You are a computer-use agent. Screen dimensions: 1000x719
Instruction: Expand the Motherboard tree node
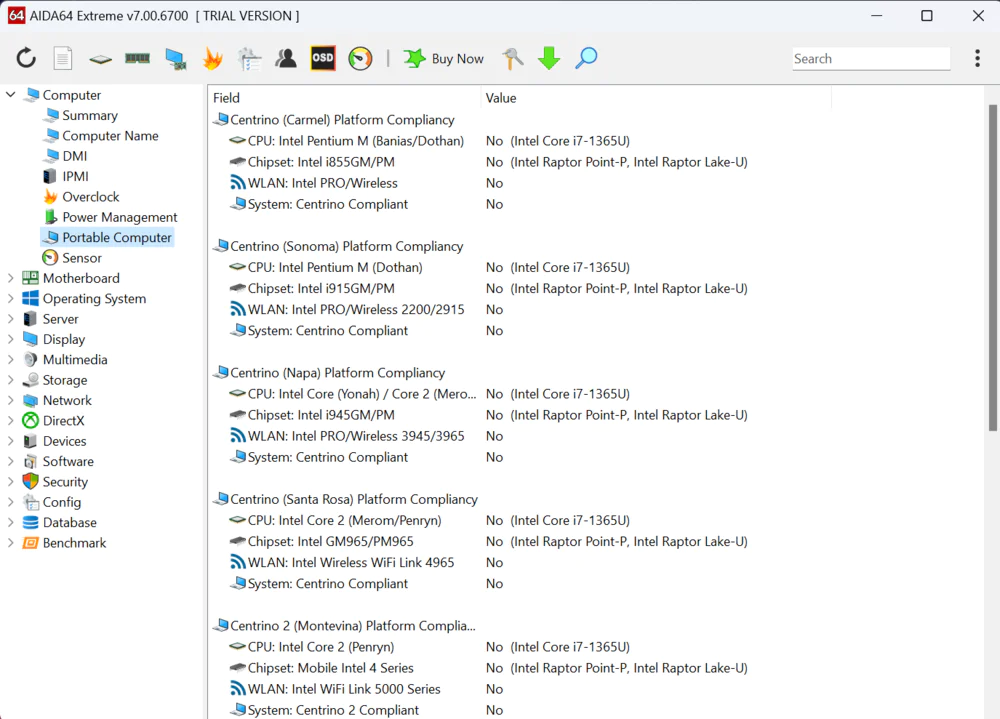tap(10, 278)
